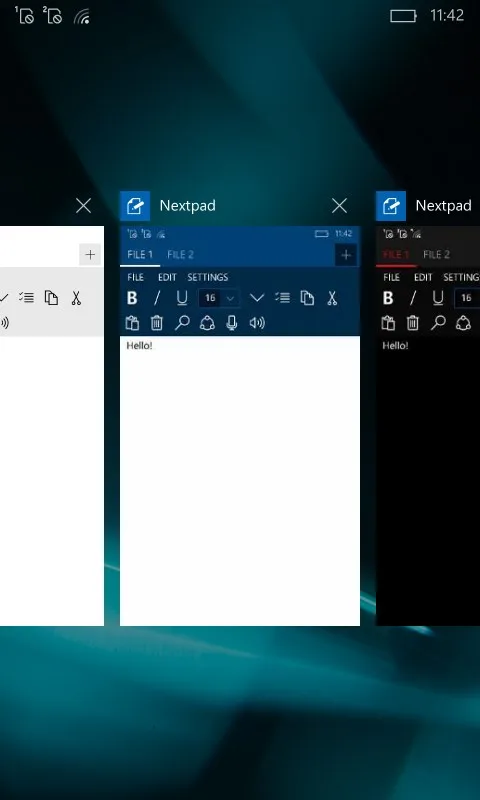The width and height of the screenshot is (480, 800).
Task: Open the FILE menu in dark Nextpad card
Action: [x=391, y=277]
